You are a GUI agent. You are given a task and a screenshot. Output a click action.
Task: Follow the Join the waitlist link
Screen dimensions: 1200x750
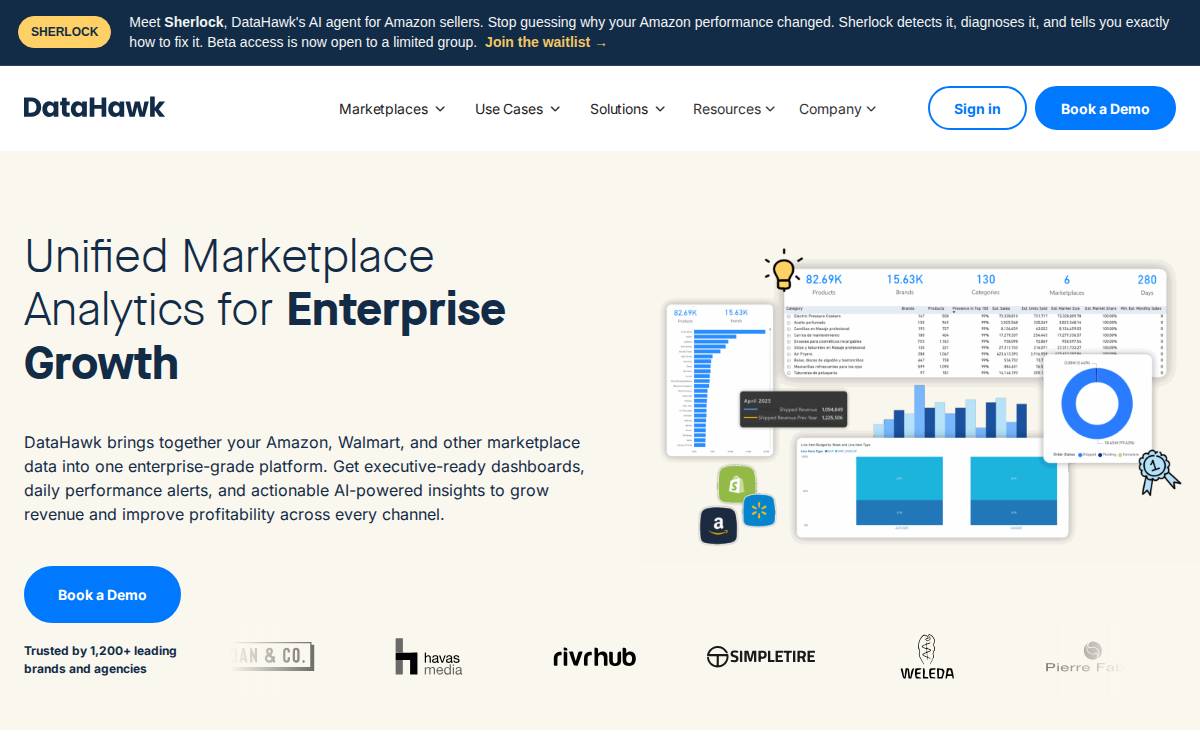(x=546, y=42)
